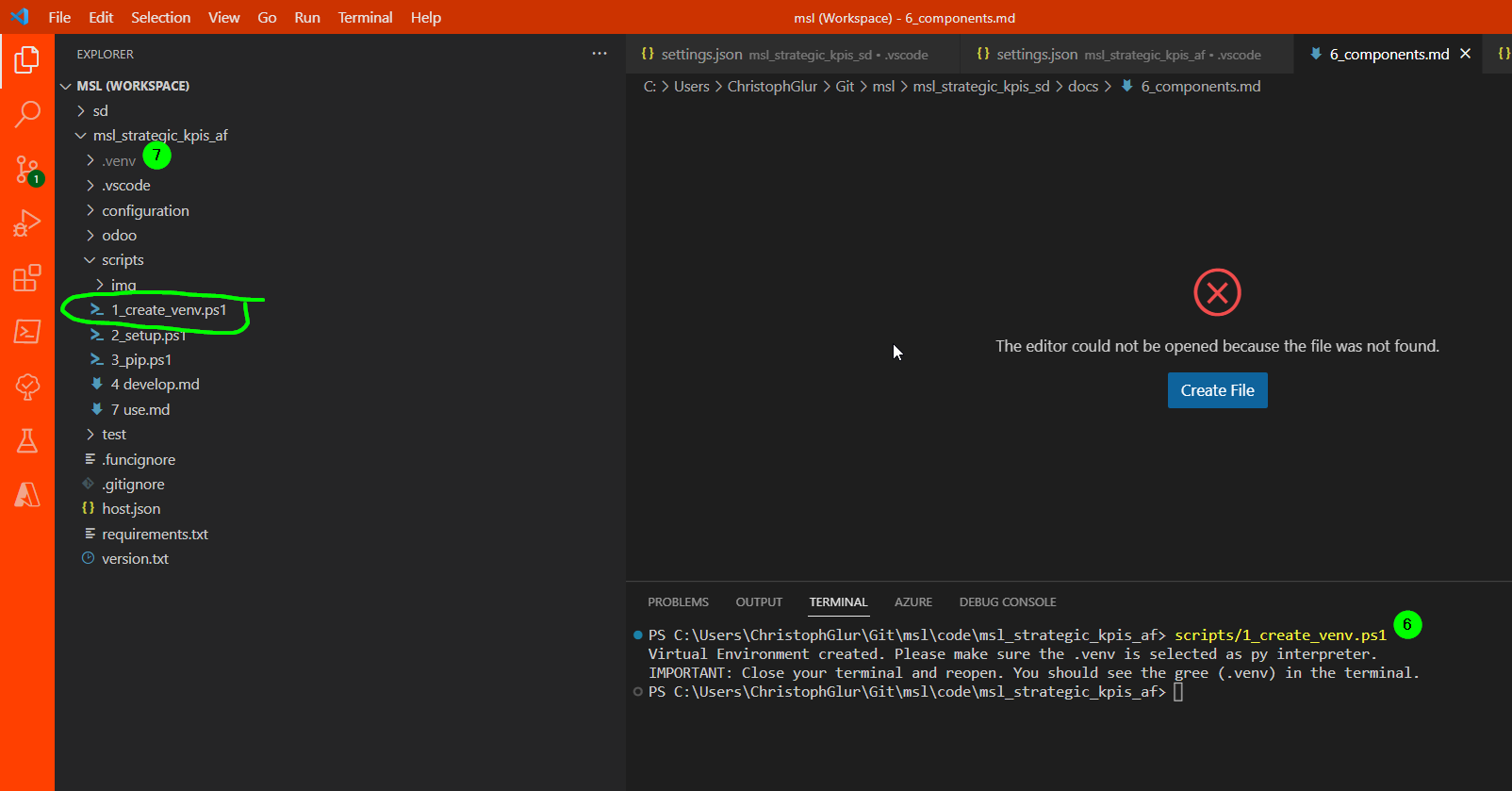The image size is (1512, 791).
Task: Click the clock icon beside version.txt
Action: (x=89, y=558)
